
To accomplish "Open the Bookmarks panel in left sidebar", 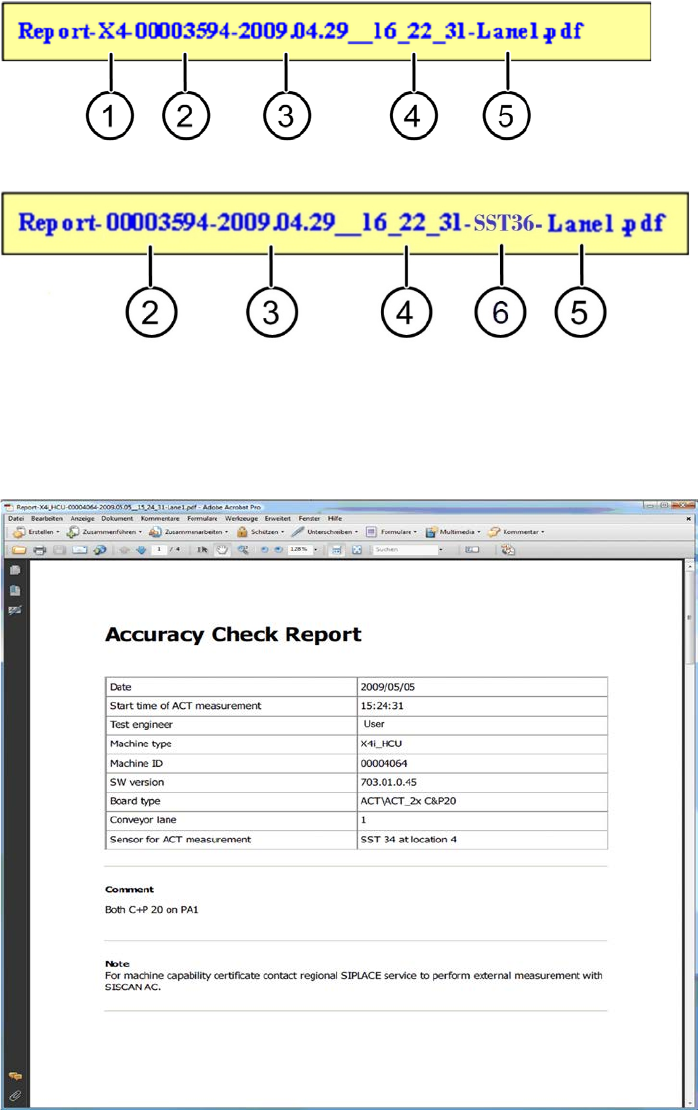I will [x=15, y=590].
